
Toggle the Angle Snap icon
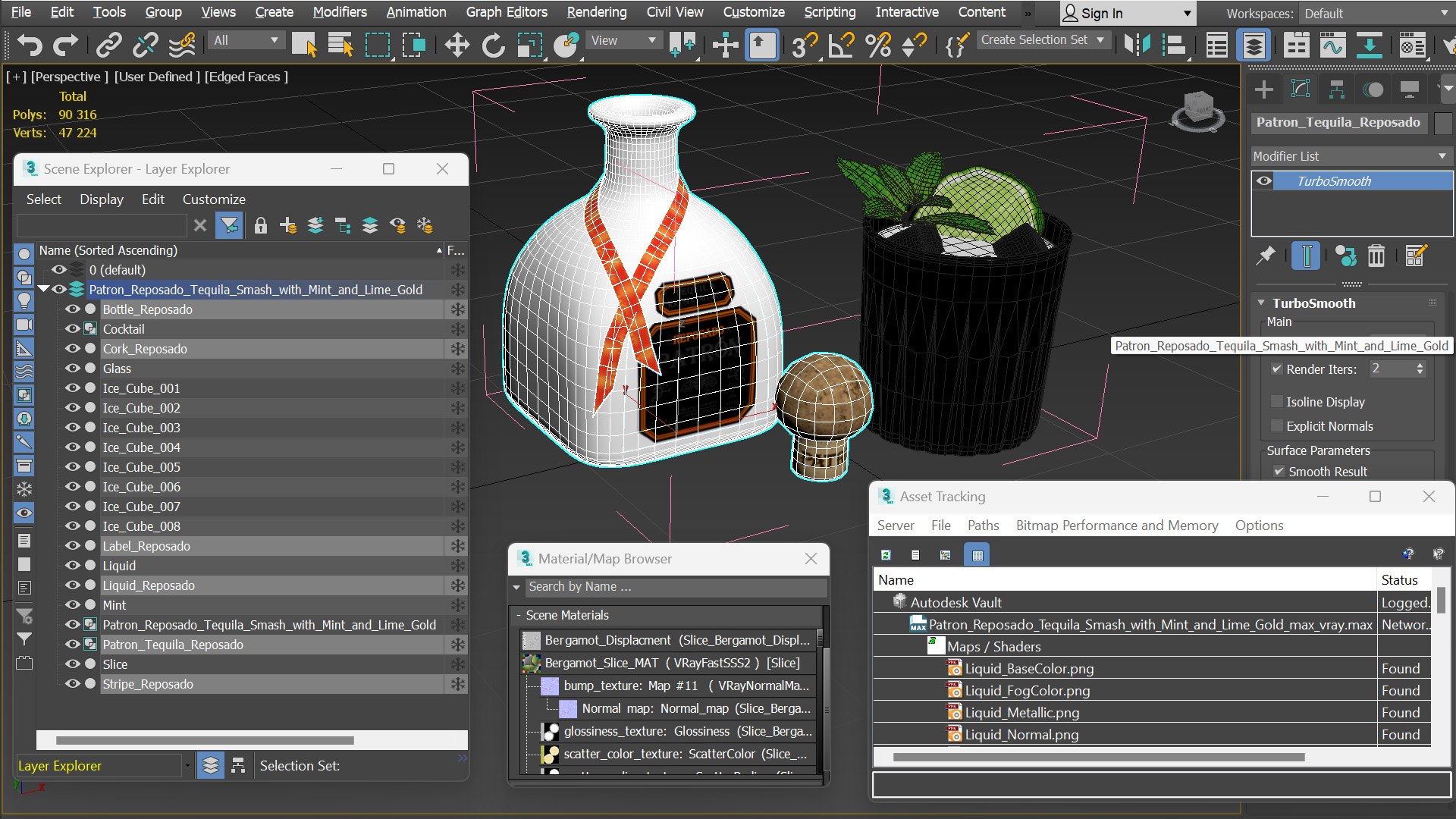tap(842, 45)
